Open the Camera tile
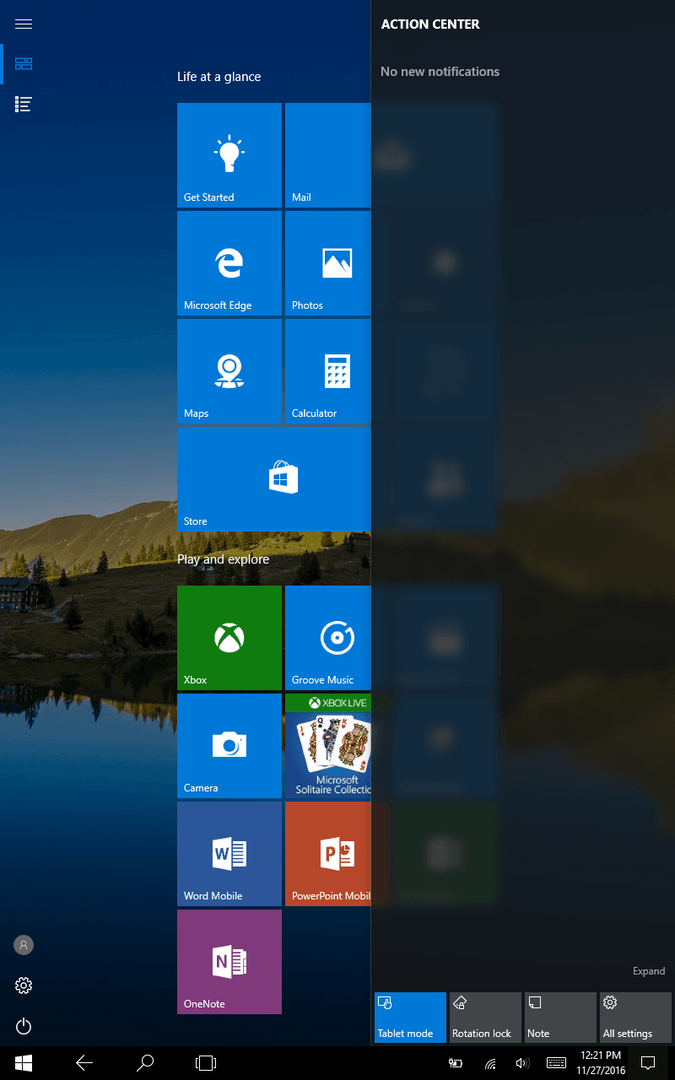The width and height of the screenshot is (675, 1080). (229, 746)
